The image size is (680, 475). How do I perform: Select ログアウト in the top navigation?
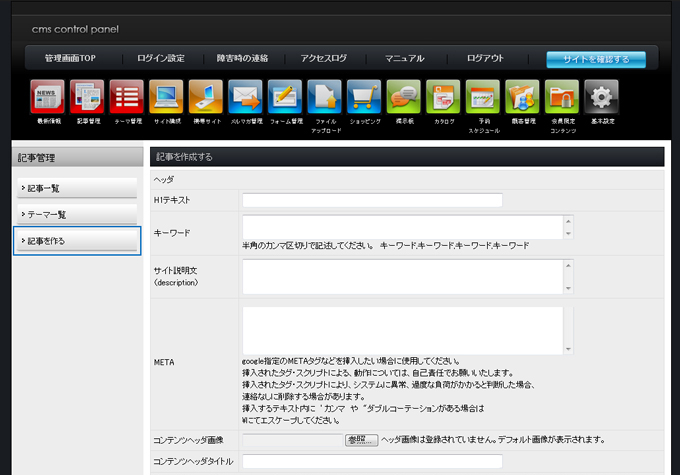click(485, 59)
